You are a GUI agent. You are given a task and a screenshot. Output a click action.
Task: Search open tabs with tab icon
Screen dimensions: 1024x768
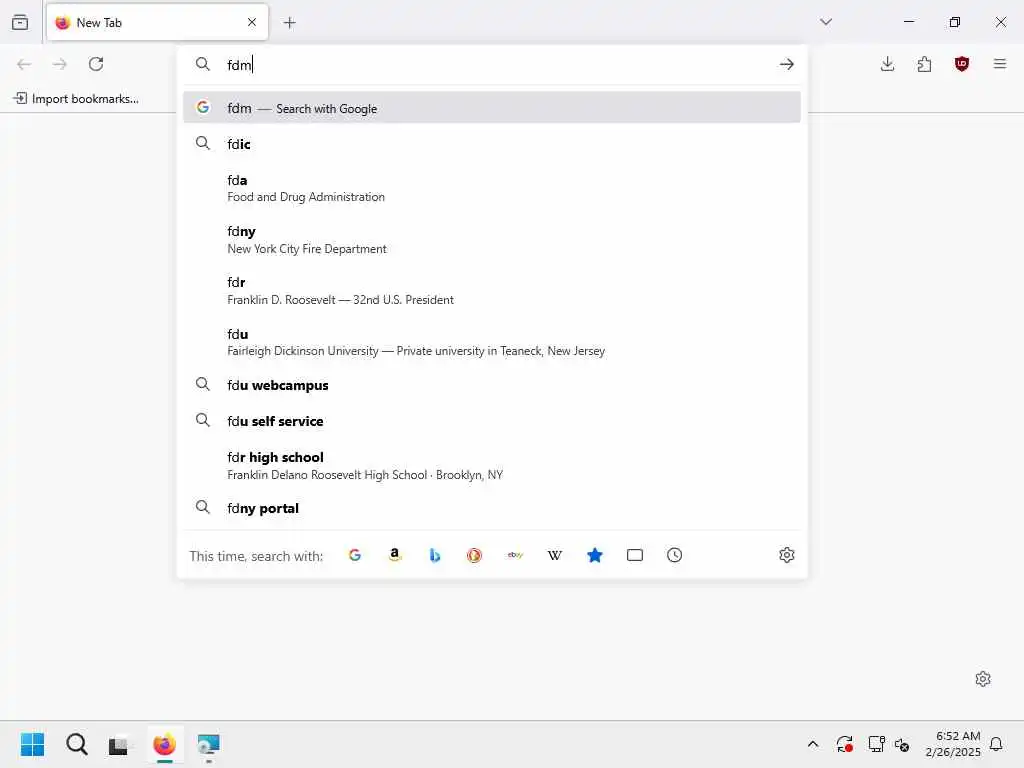pos(635,555)
